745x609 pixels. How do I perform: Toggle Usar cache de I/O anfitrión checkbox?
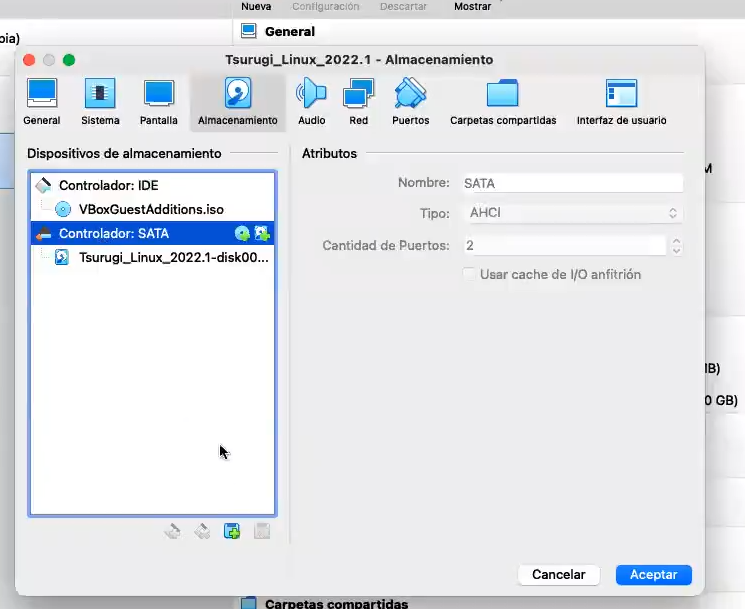(469, 274)
